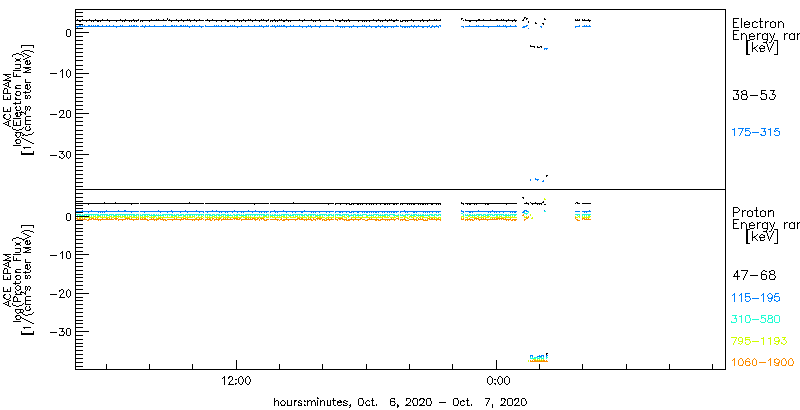Click the 1060-1900 proton energy legend label
The height and width of the screenshot is (410, 800).
point(763,363)
